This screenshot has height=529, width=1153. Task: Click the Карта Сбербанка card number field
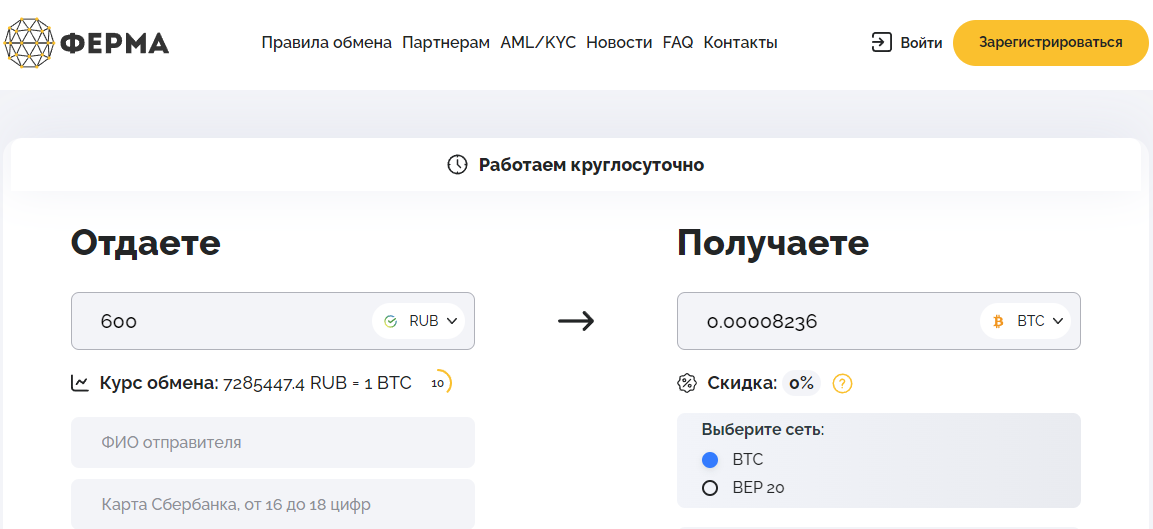point(273,504)
